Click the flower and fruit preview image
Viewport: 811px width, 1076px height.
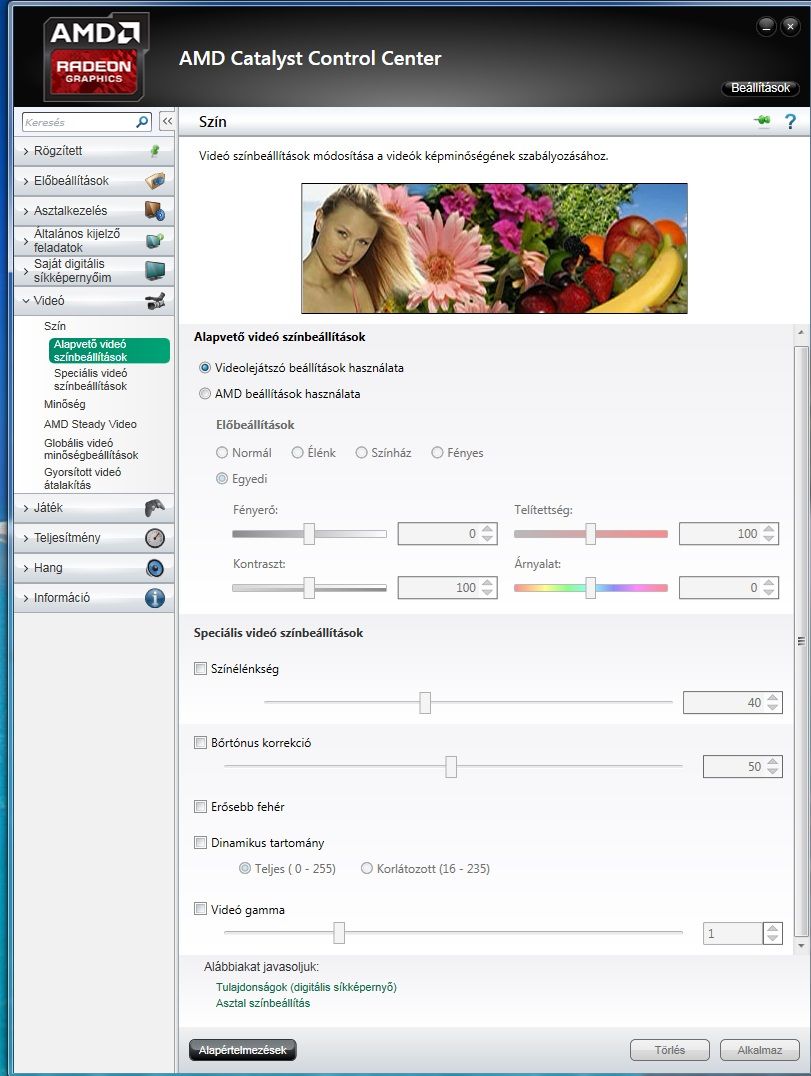click(x=494, y=248)
